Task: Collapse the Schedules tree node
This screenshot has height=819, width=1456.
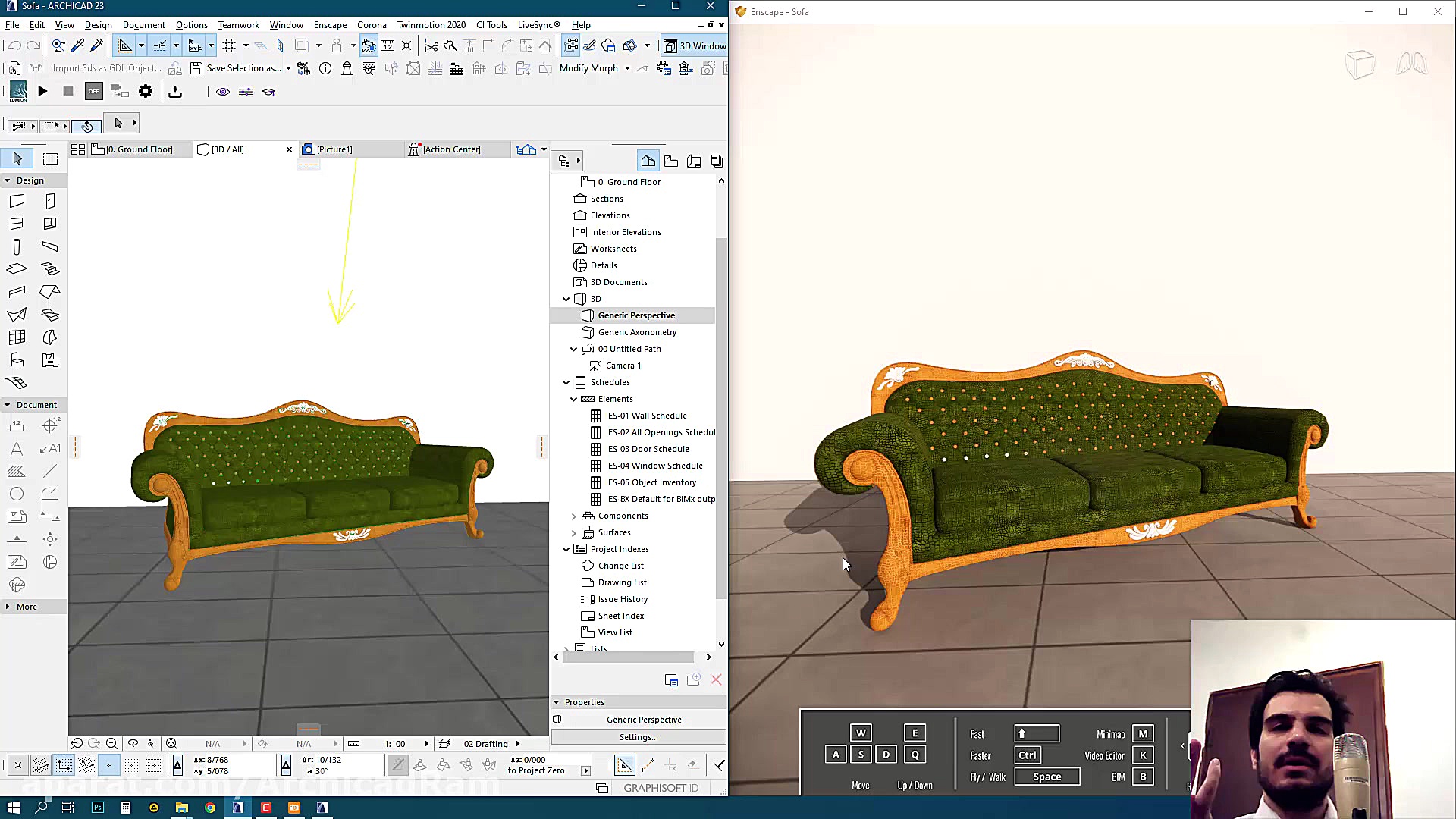Action: (566, 382)
